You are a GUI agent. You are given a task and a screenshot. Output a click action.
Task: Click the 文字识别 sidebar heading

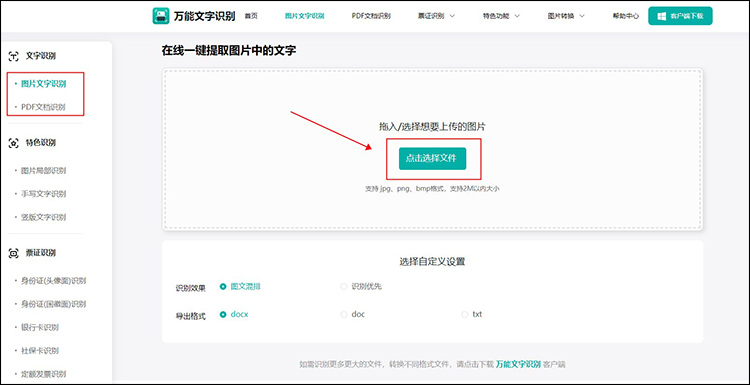pyautogui.click(x=41, y=56)
